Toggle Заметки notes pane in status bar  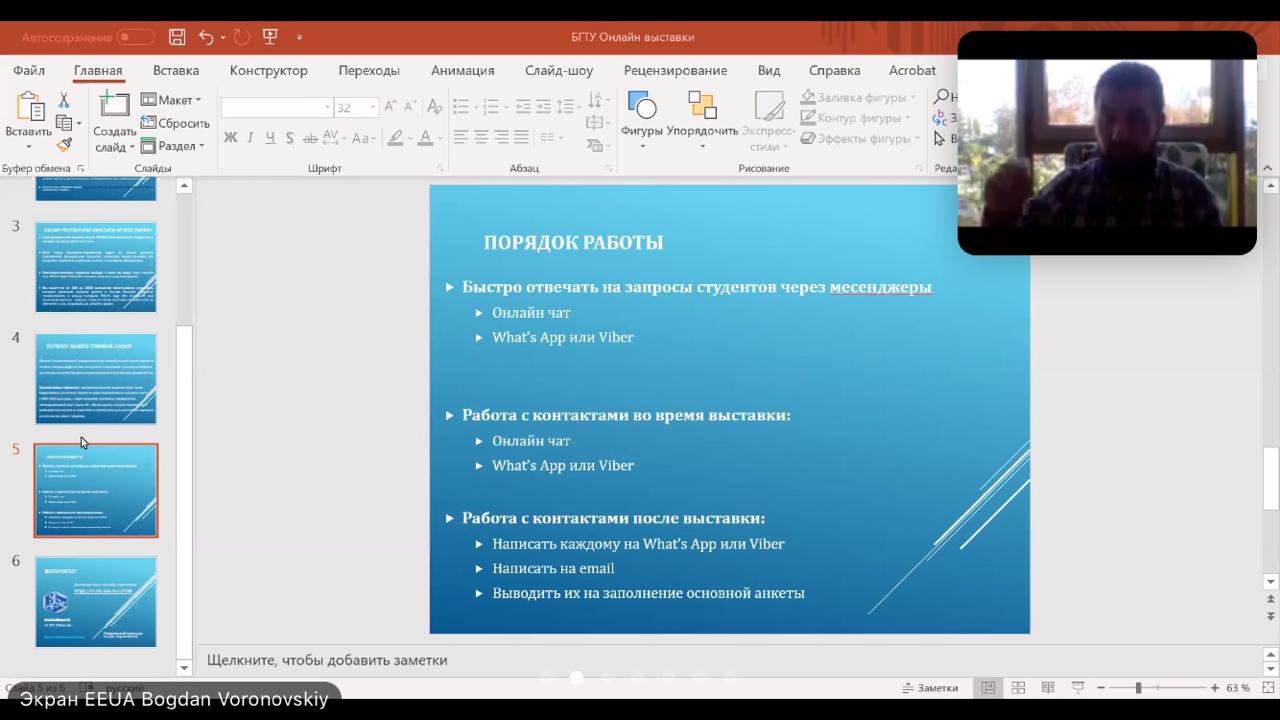[930, 688]
